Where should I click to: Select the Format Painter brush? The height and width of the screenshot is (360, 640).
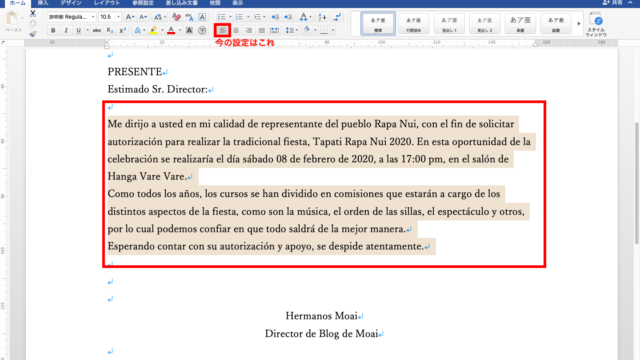[33, 33]
